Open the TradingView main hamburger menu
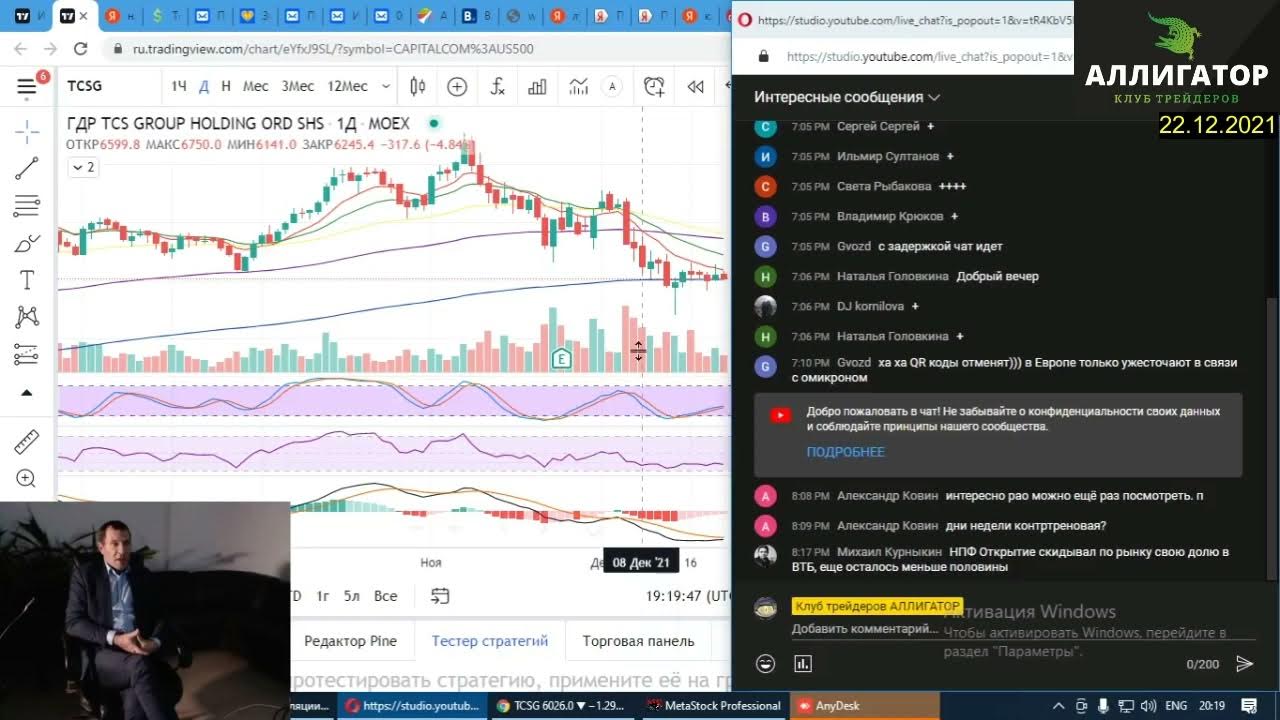Screen dimensions: 1280x720 (26, 87)
